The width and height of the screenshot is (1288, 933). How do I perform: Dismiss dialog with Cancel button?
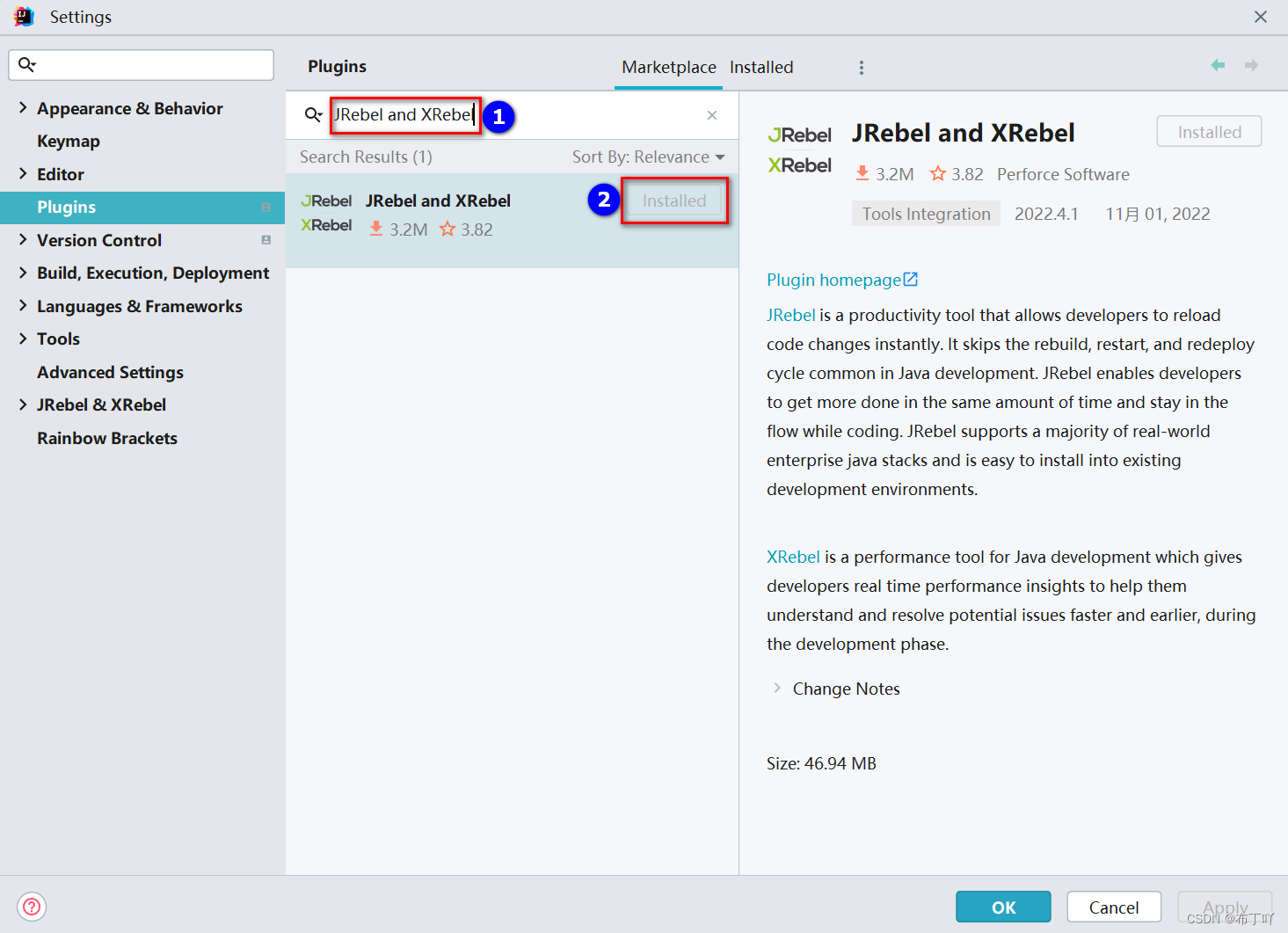point(1114,907)
